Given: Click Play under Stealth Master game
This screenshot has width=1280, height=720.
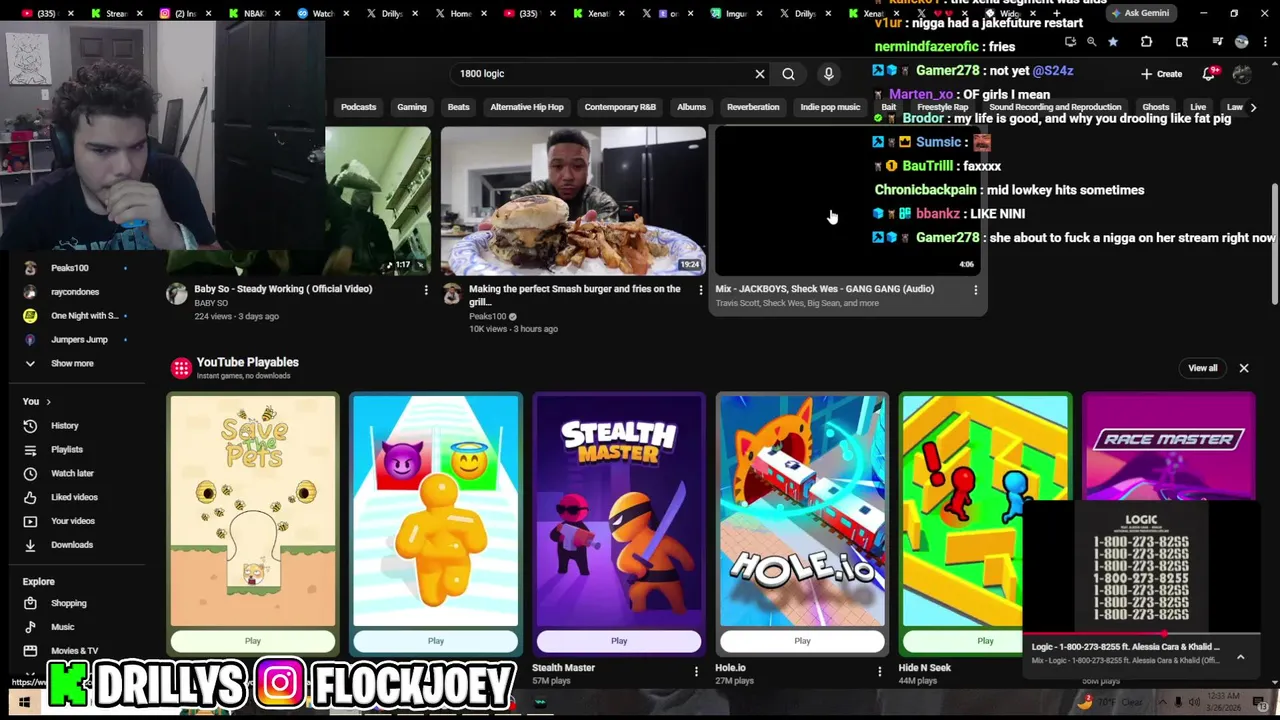Looking at the screenshot, I should (x=619, y=641).
